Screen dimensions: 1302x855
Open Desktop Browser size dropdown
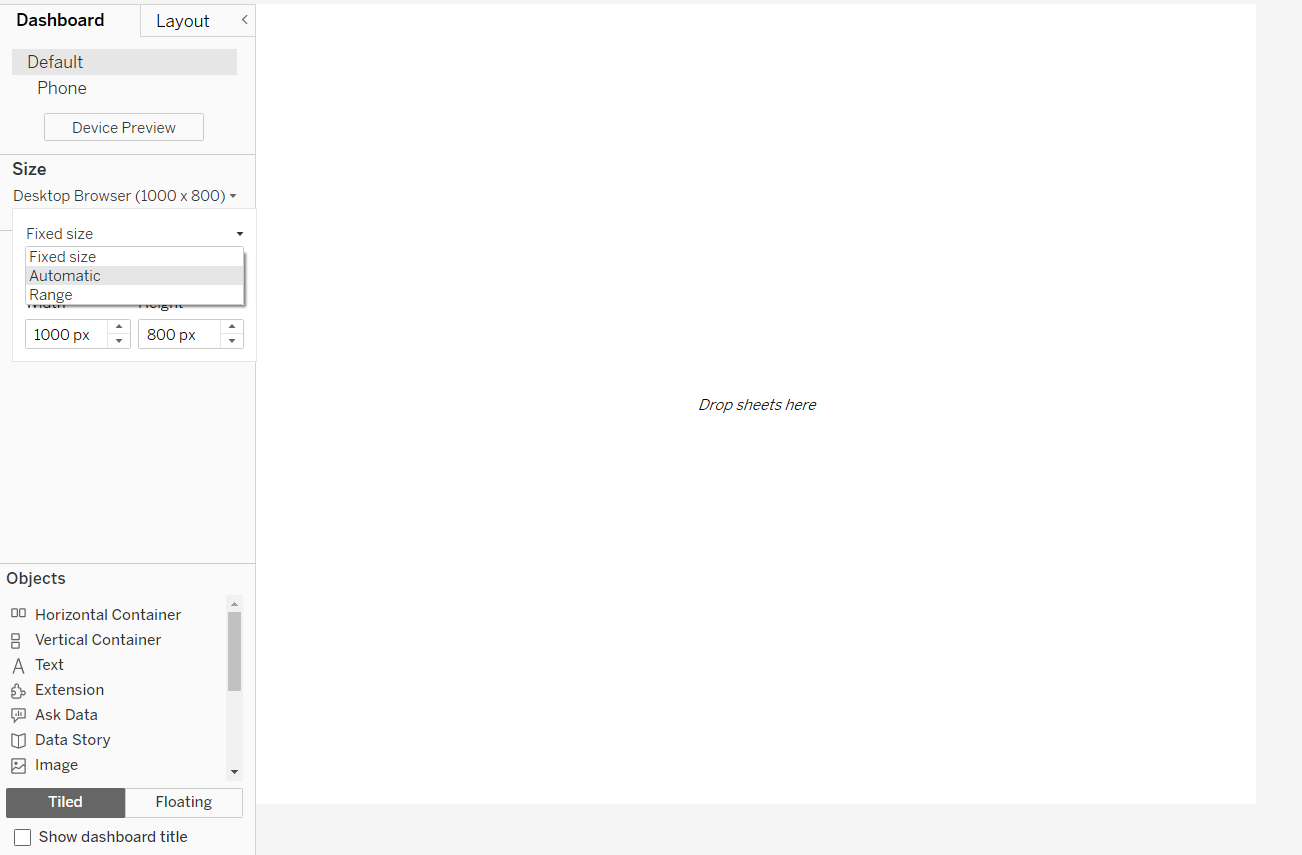(x=125, y=196)
